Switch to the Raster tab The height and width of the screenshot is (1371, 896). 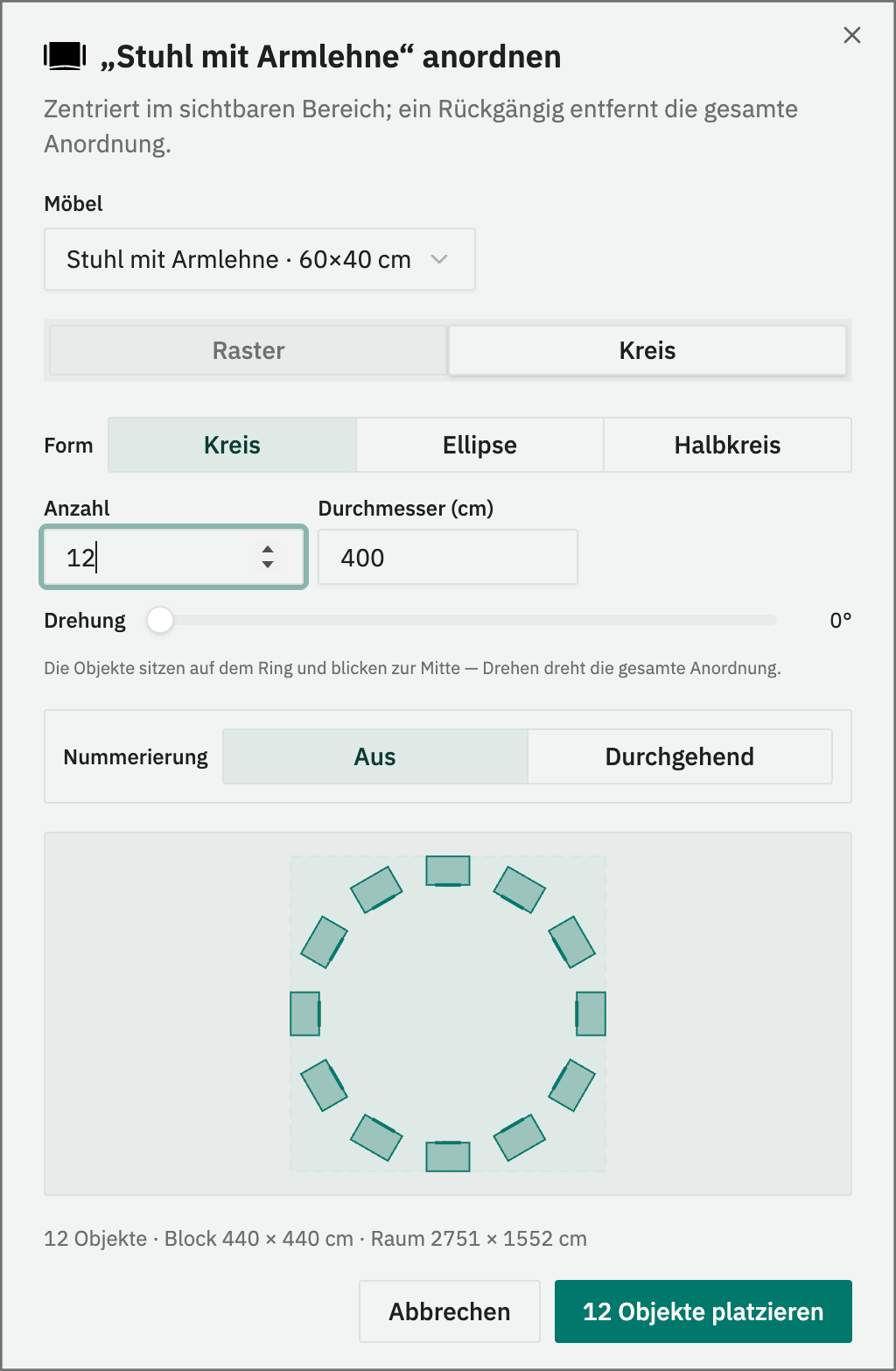[x=248, y=350]
